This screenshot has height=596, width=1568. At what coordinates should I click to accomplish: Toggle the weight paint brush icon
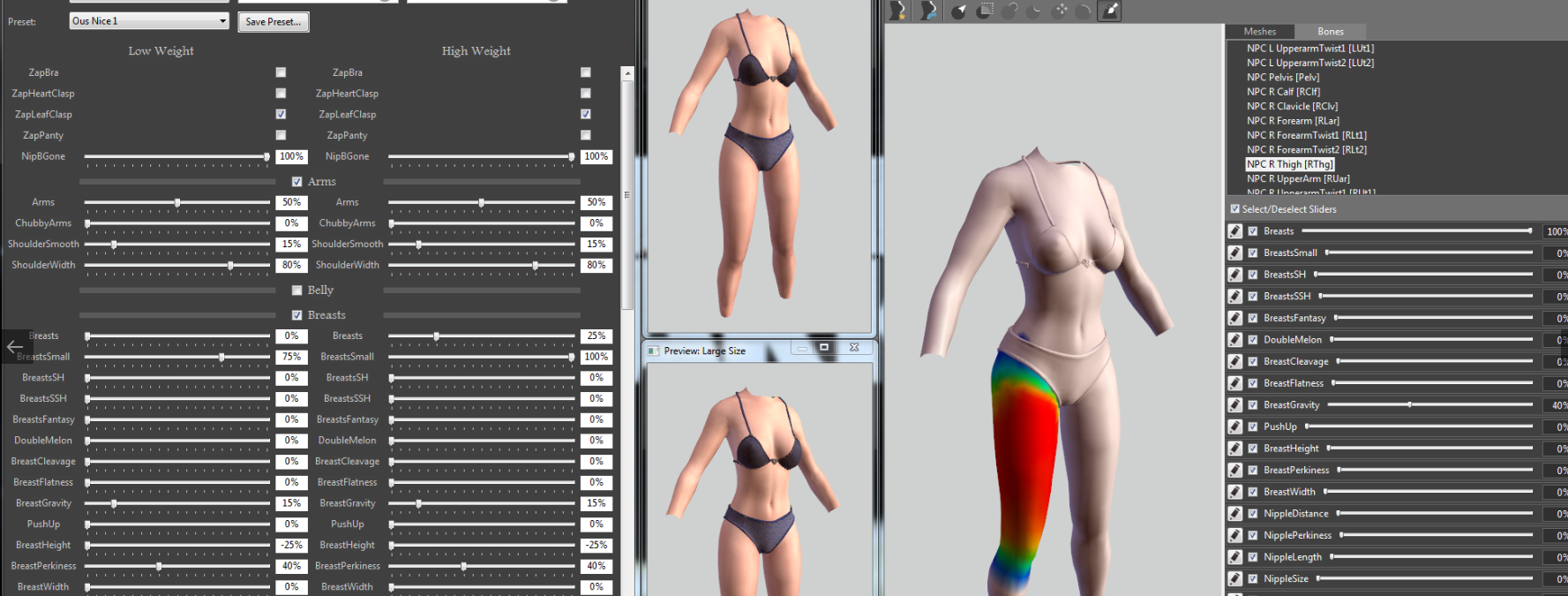[x=1110, y=11]
